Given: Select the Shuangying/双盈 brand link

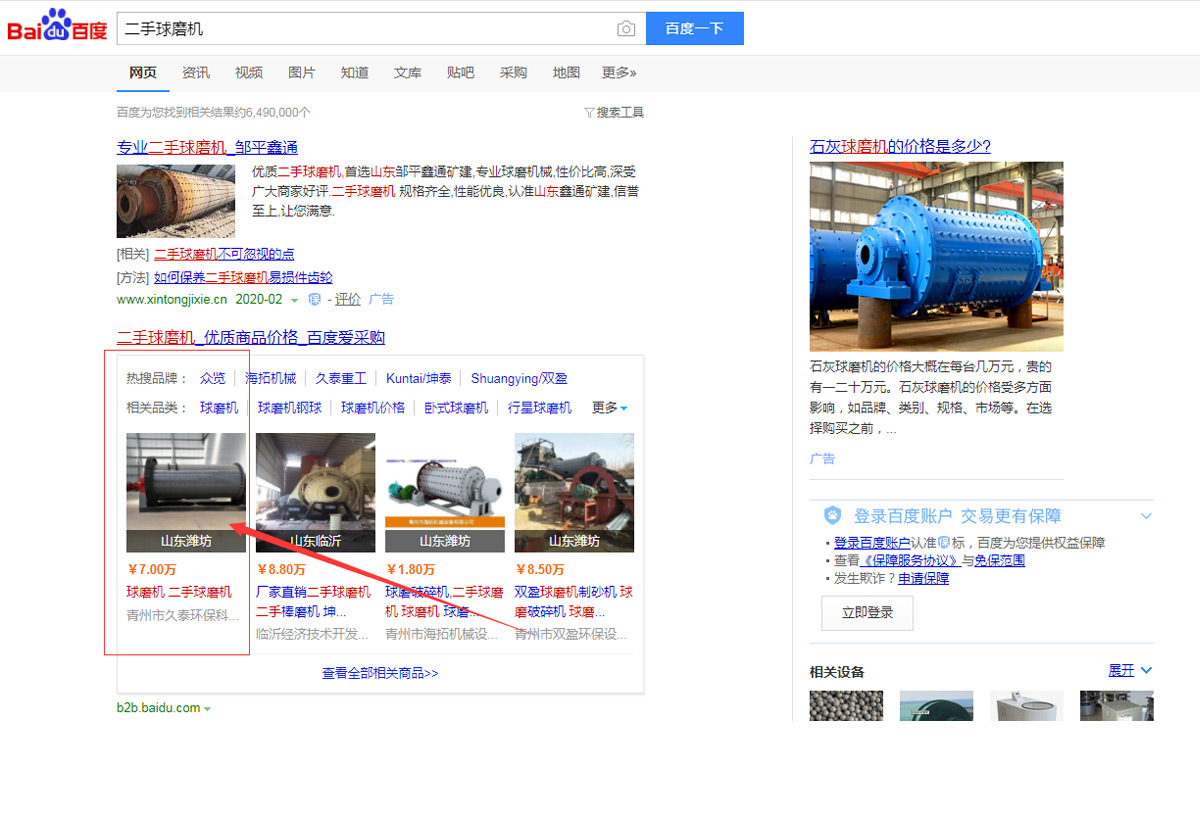Looking at the screenshot, I should [x=519, y=379].
